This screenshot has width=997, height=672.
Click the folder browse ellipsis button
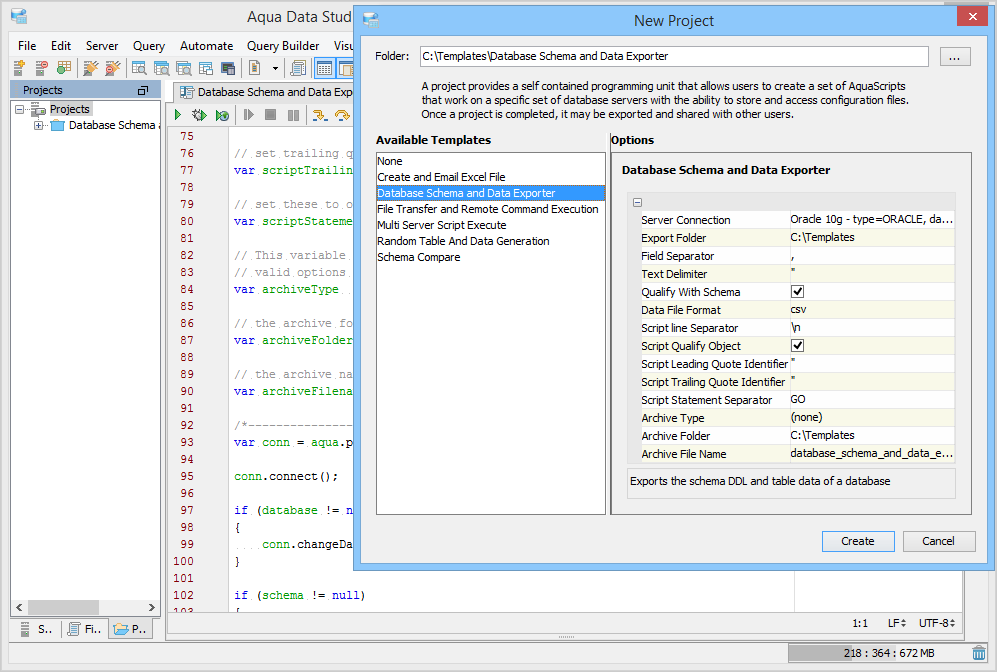[954, 57]
